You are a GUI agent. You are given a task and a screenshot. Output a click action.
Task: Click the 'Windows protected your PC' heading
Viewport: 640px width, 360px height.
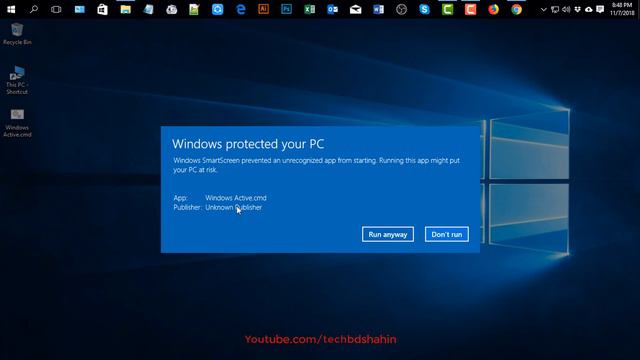tap(248, 144)
